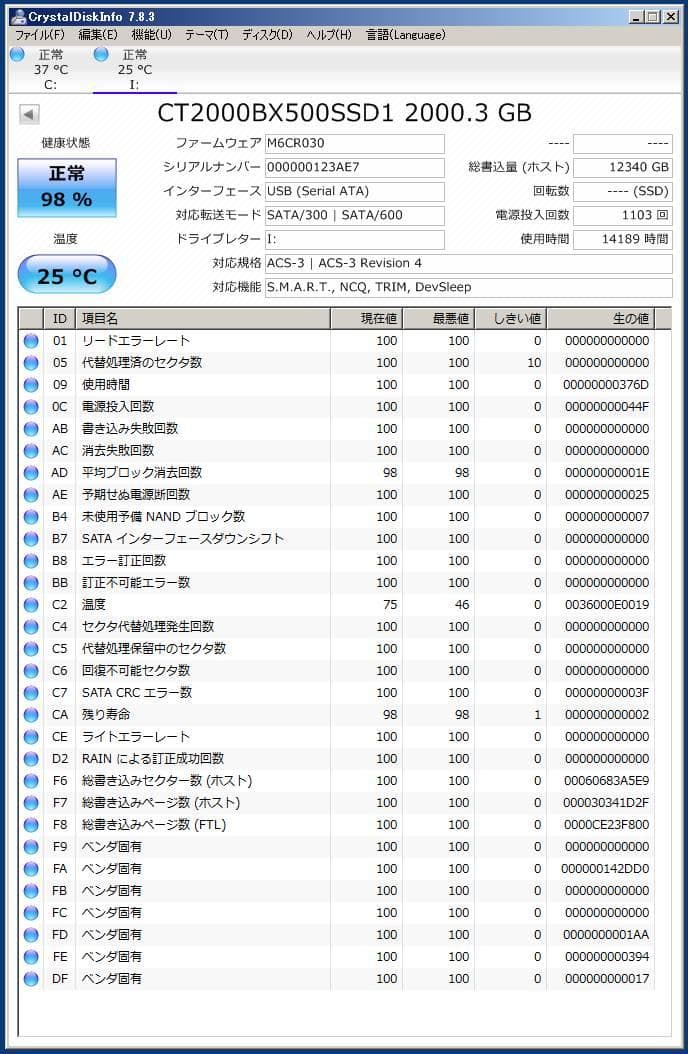
Task: Click status circle for 平均ブロック消去回数 row
Action: pos(31,473)
